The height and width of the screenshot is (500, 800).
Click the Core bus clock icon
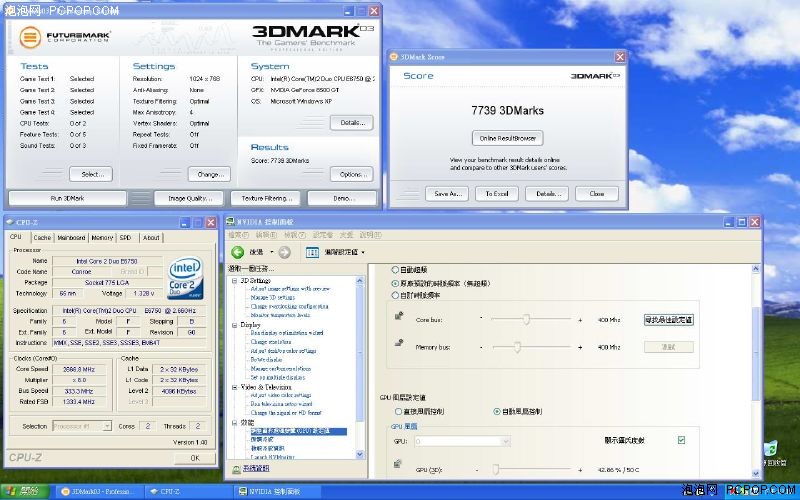pyautogui.click(x=399, y=316)
